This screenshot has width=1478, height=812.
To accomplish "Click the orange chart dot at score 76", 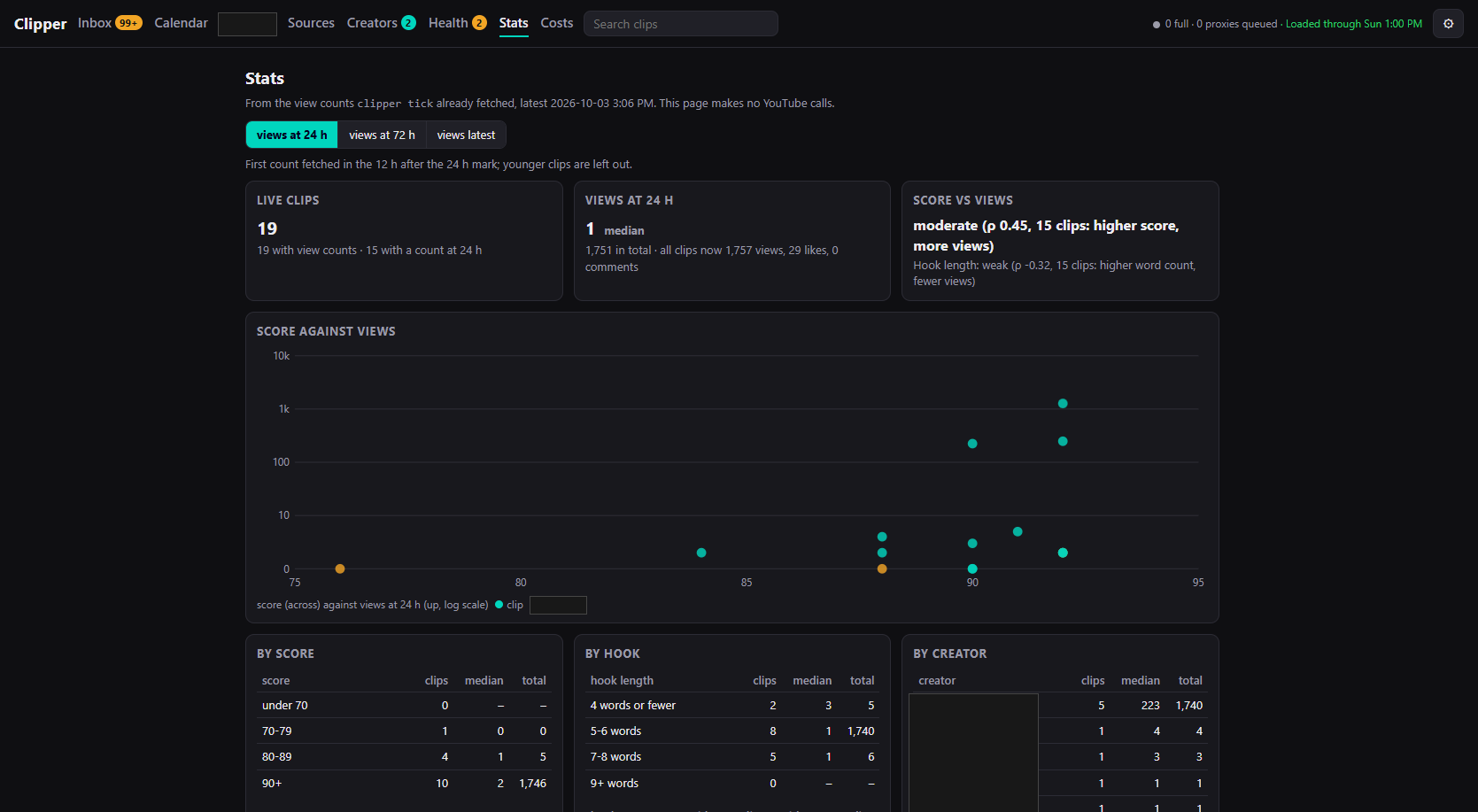I will coord(340,568).
